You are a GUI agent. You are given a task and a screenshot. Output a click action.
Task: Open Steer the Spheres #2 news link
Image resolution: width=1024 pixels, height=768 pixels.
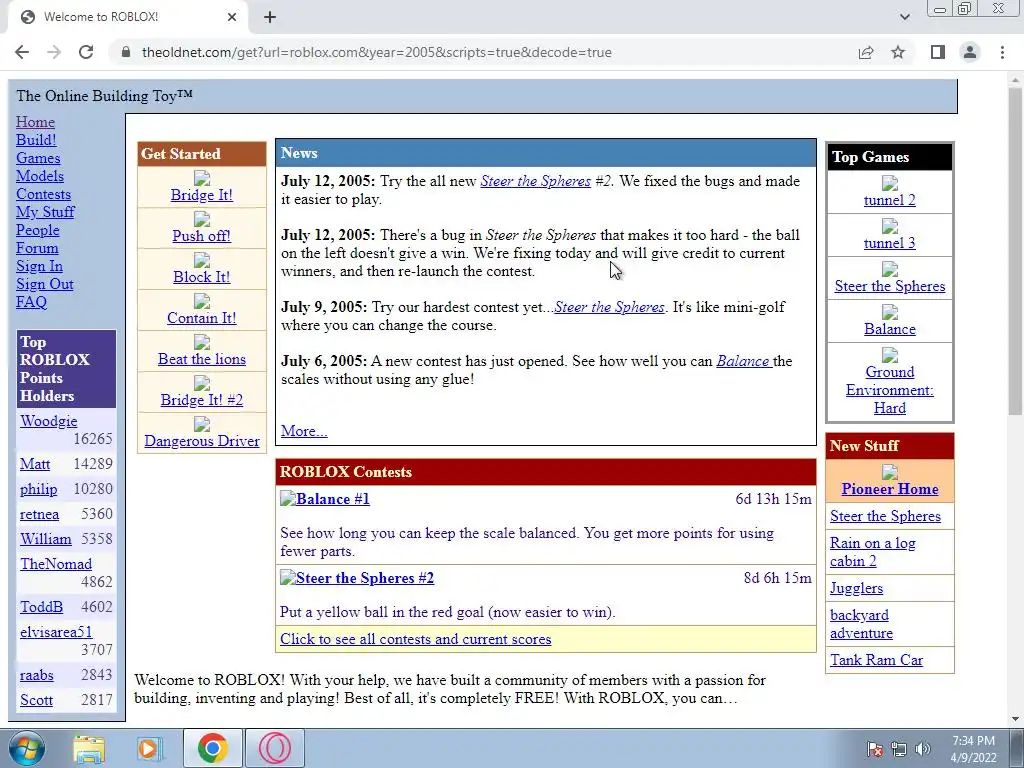click(x=536, y=181)
